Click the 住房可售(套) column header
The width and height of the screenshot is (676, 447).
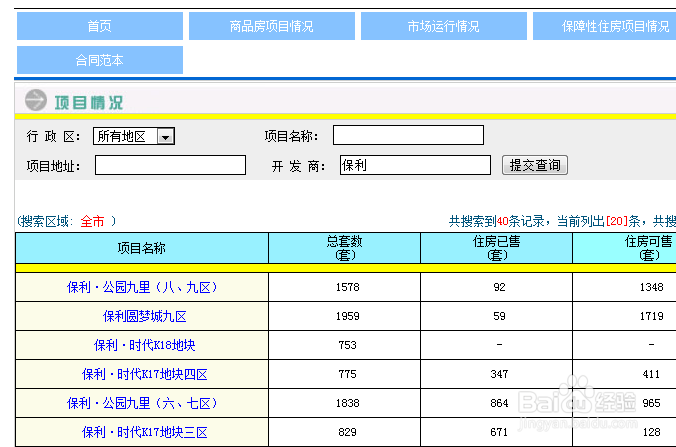pos(625,248)
